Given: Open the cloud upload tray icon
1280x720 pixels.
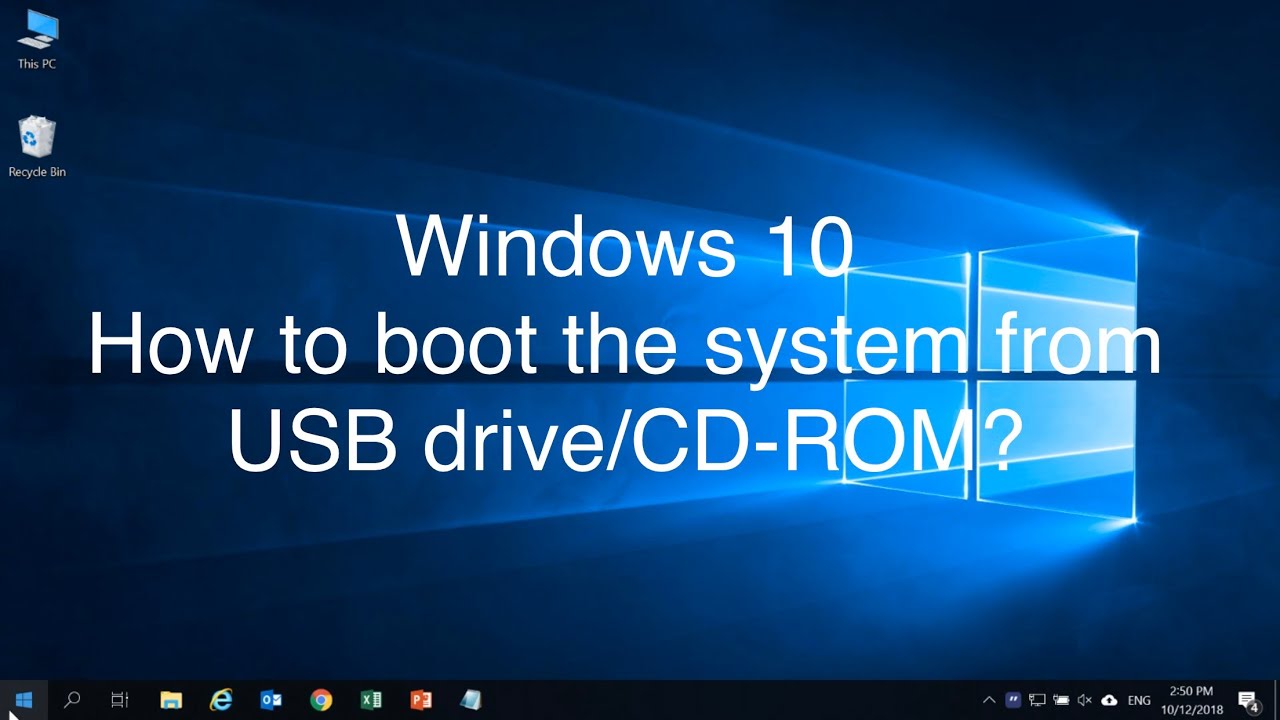Looking at the screenshot, I should (1109, 700).
